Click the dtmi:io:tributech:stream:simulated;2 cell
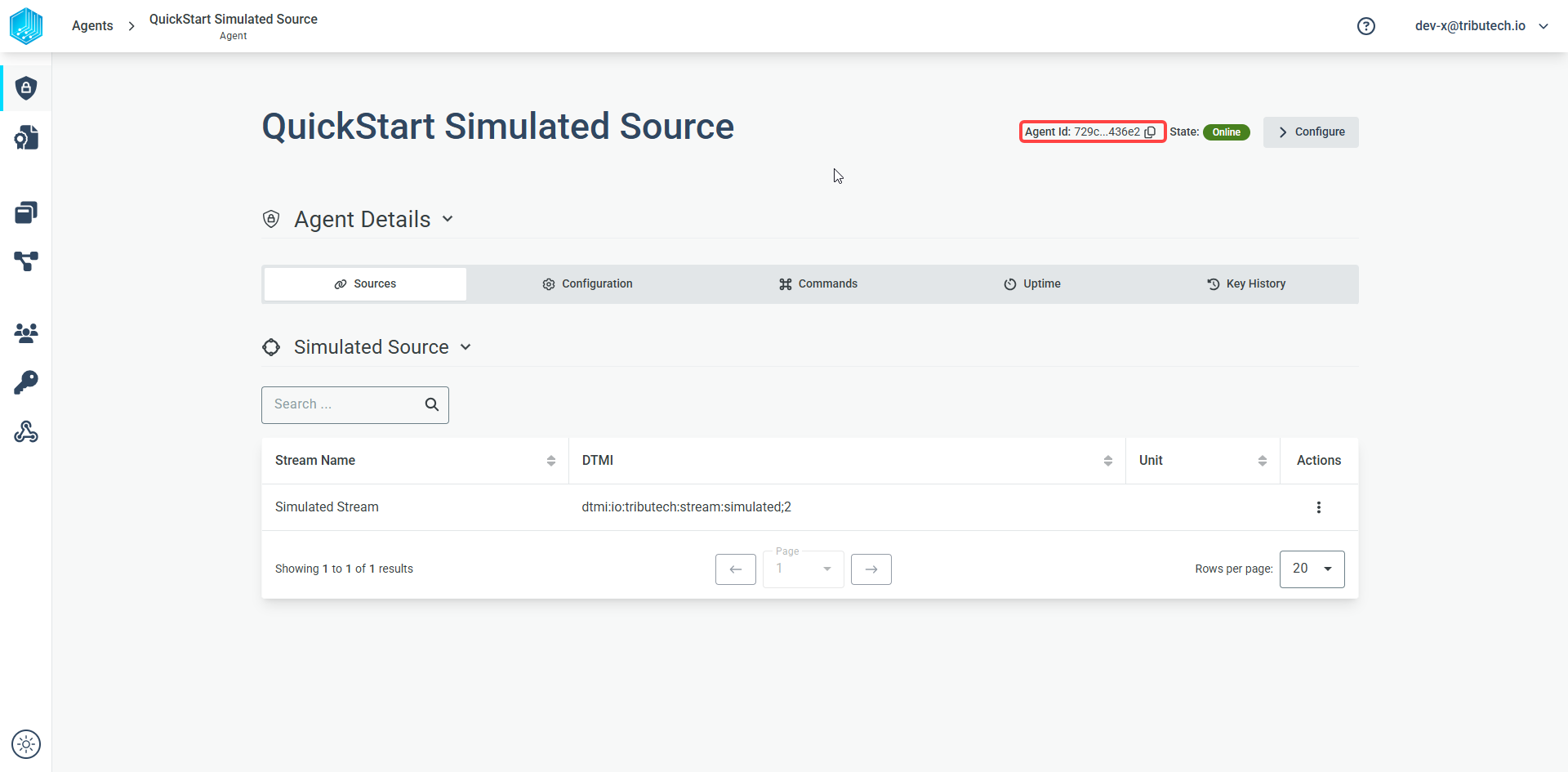Image resolution: width=1568 pixels, height=772 pixels. [686, 507]
